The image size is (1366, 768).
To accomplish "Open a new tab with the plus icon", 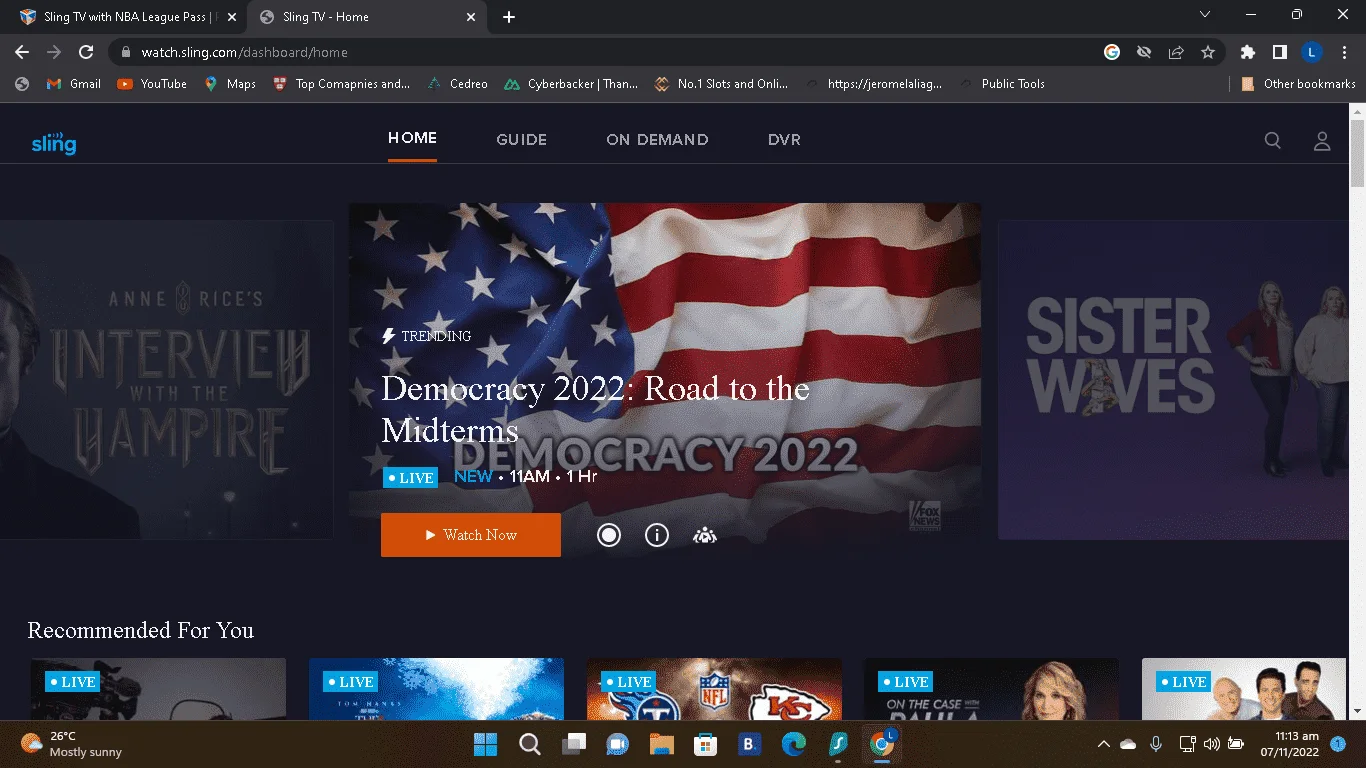I will point(509,17).
